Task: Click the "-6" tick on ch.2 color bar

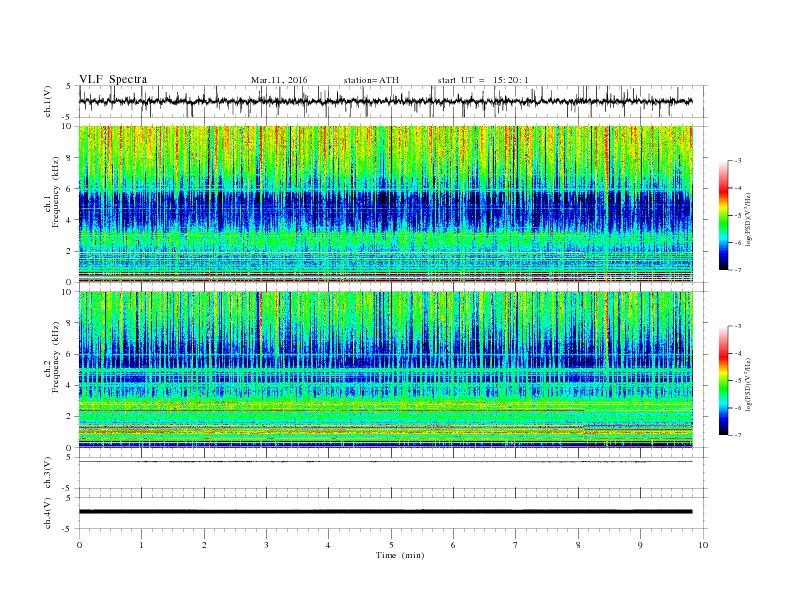Action: coord(737,408)
